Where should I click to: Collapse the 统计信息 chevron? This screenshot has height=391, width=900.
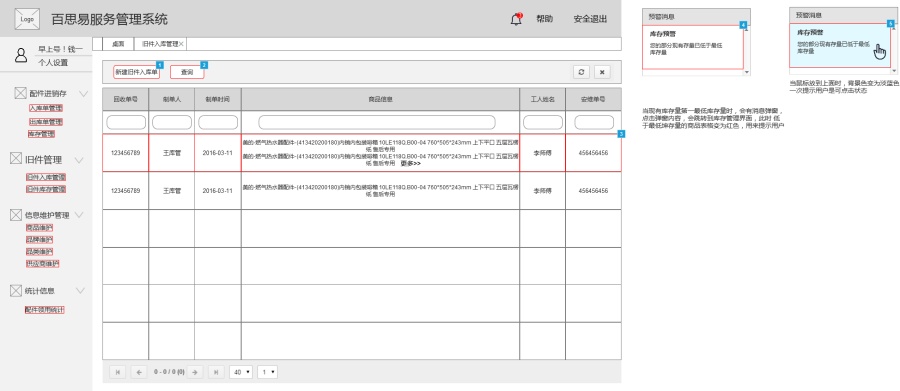tap(79, 291)
